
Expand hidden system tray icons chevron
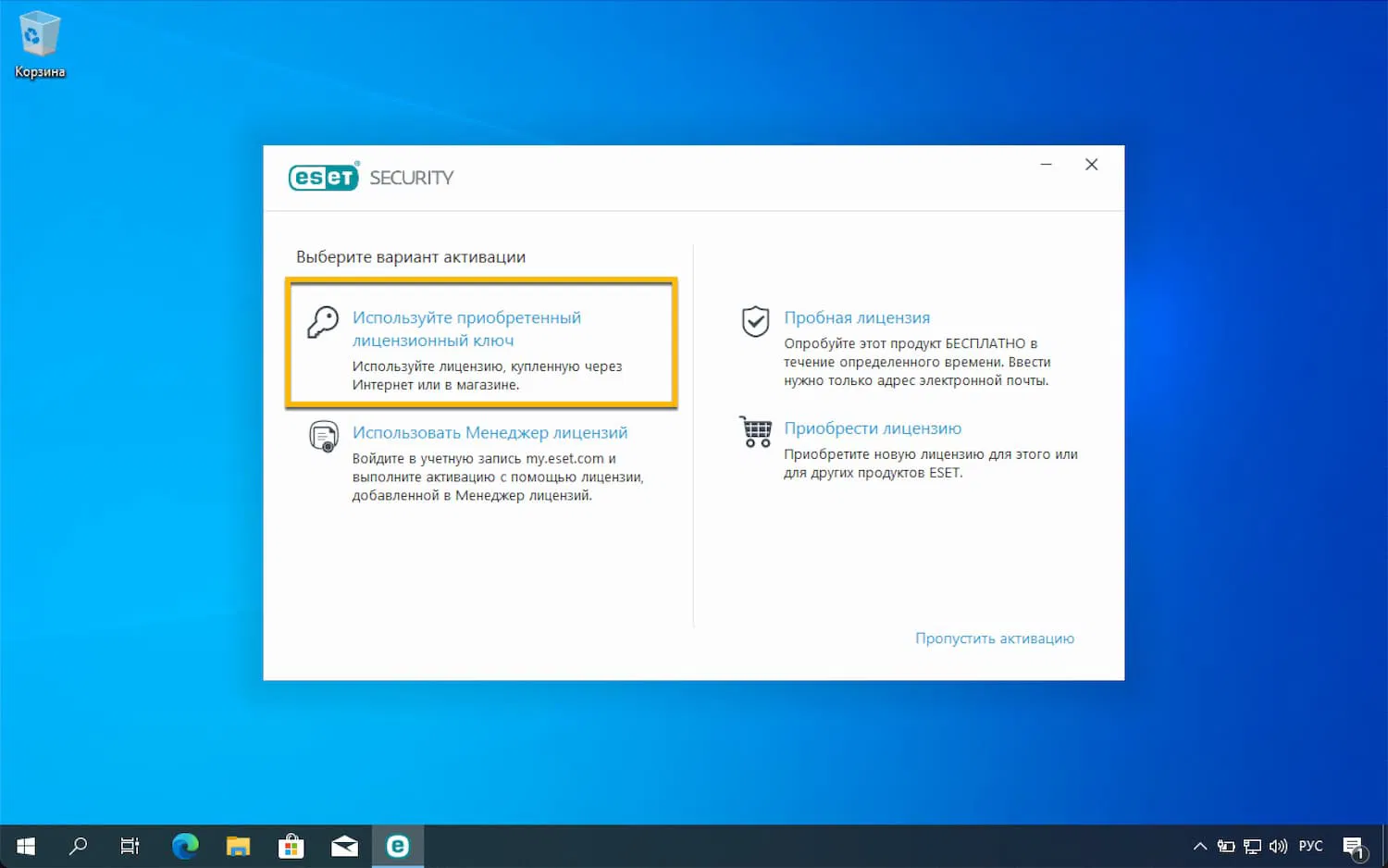[1200, 846]
